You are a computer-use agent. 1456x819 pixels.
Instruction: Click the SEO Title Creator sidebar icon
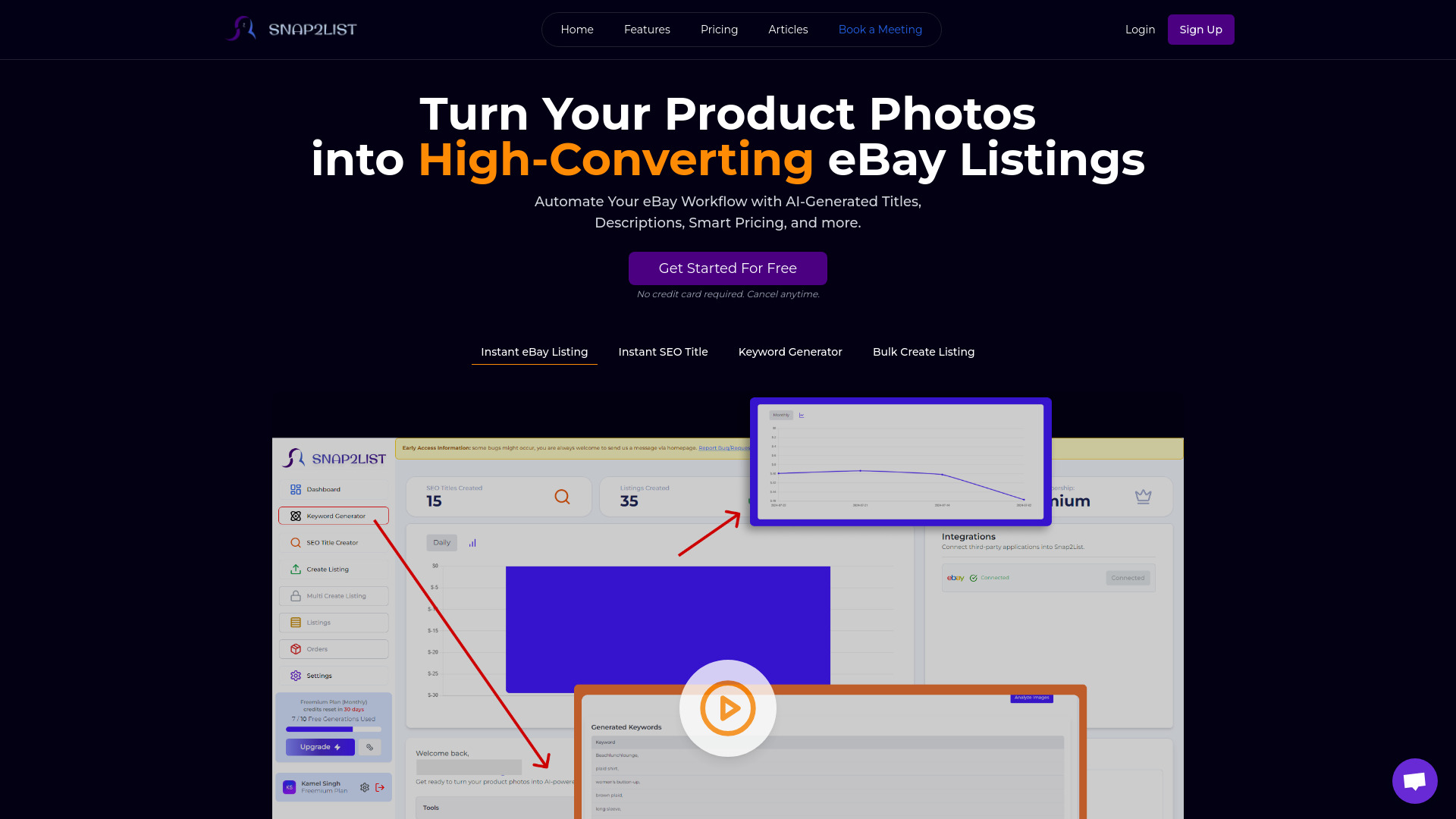[297, 542]
